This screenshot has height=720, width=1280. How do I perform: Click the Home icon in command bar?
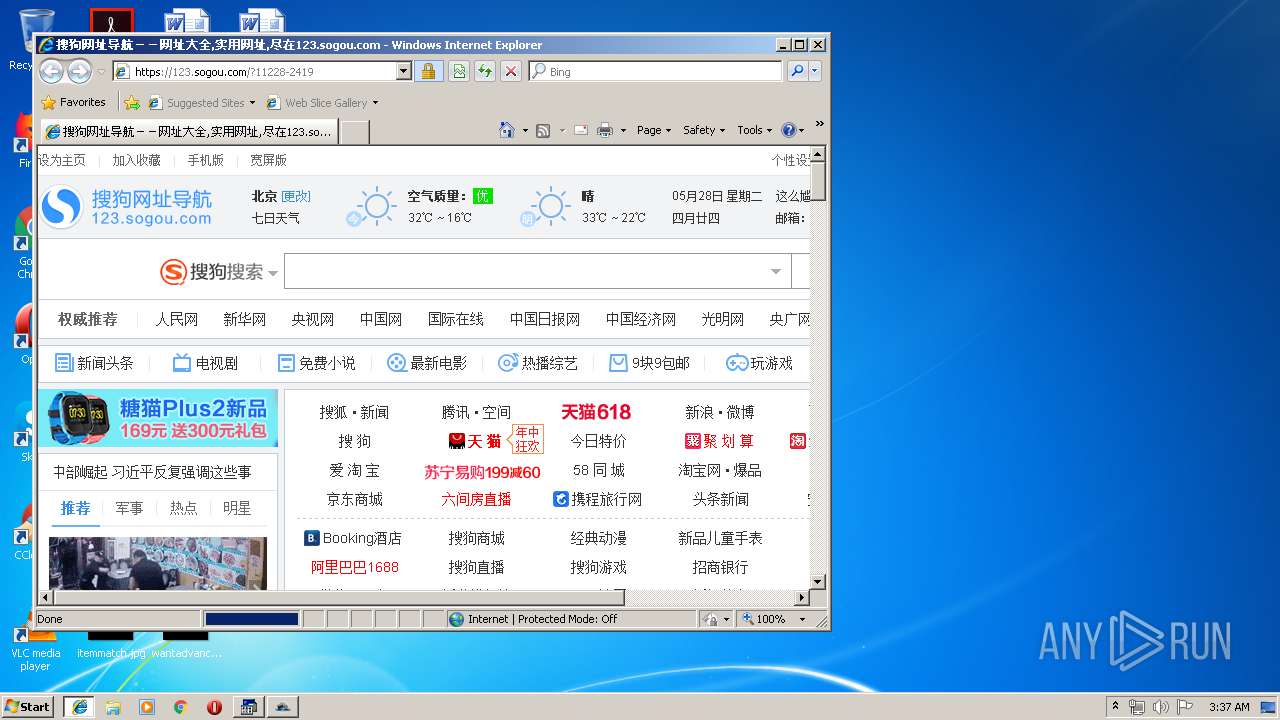click(507, 130)
